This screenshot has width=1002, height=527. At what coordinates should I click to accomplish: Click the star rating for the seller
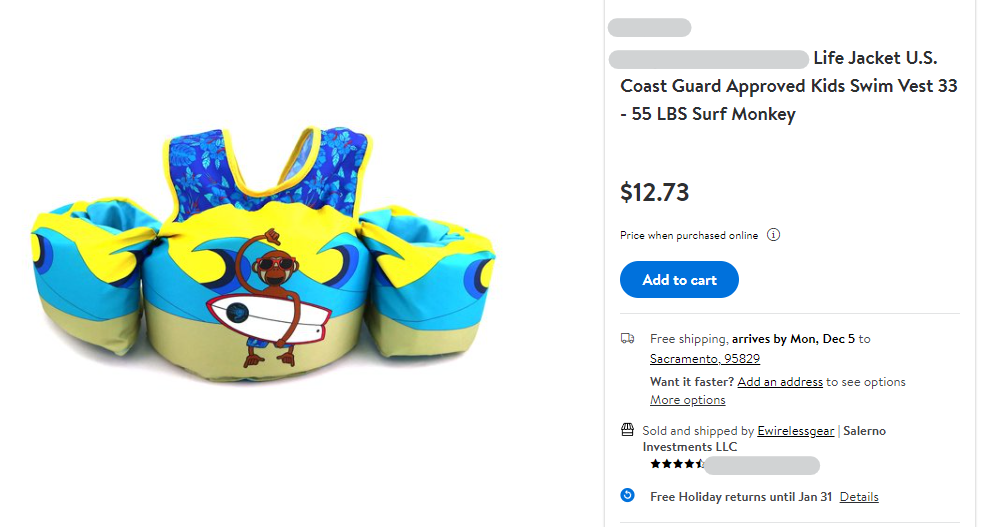(677, 465)
